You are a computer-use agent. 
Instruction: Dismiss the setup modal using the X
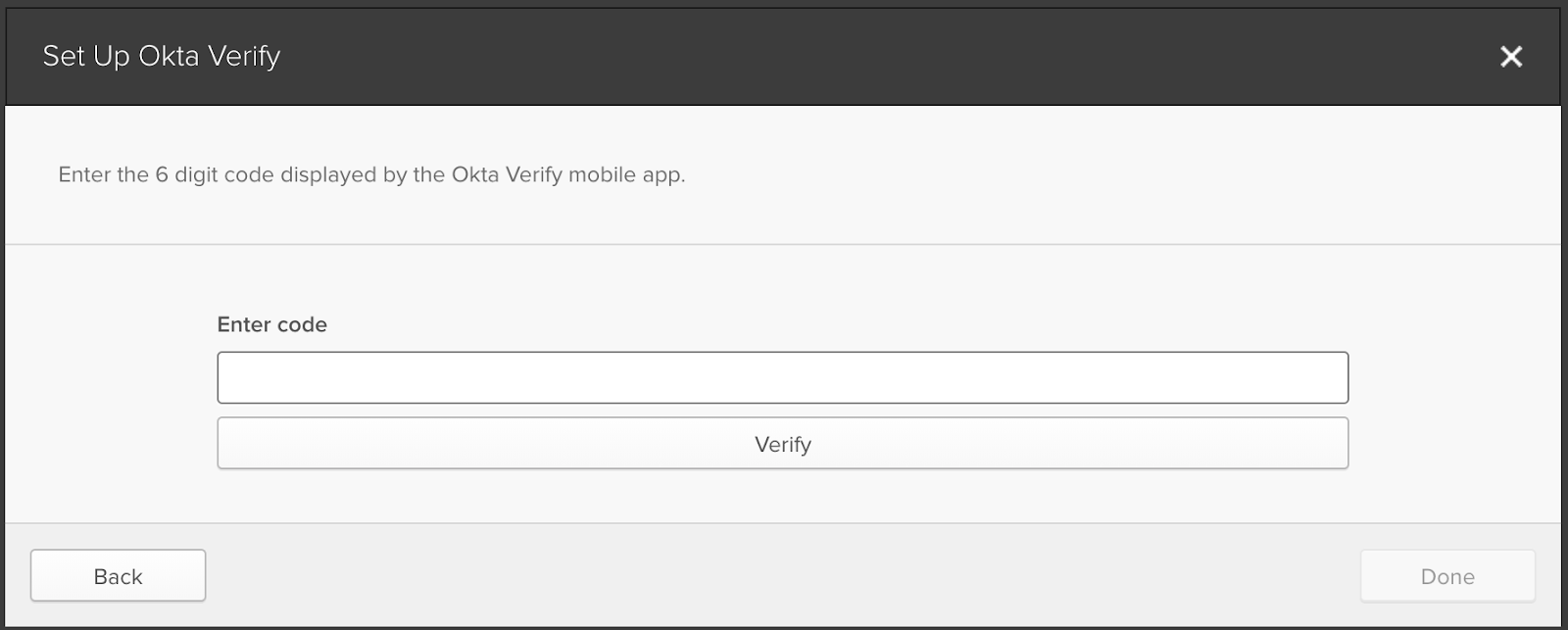point(1511,57)
